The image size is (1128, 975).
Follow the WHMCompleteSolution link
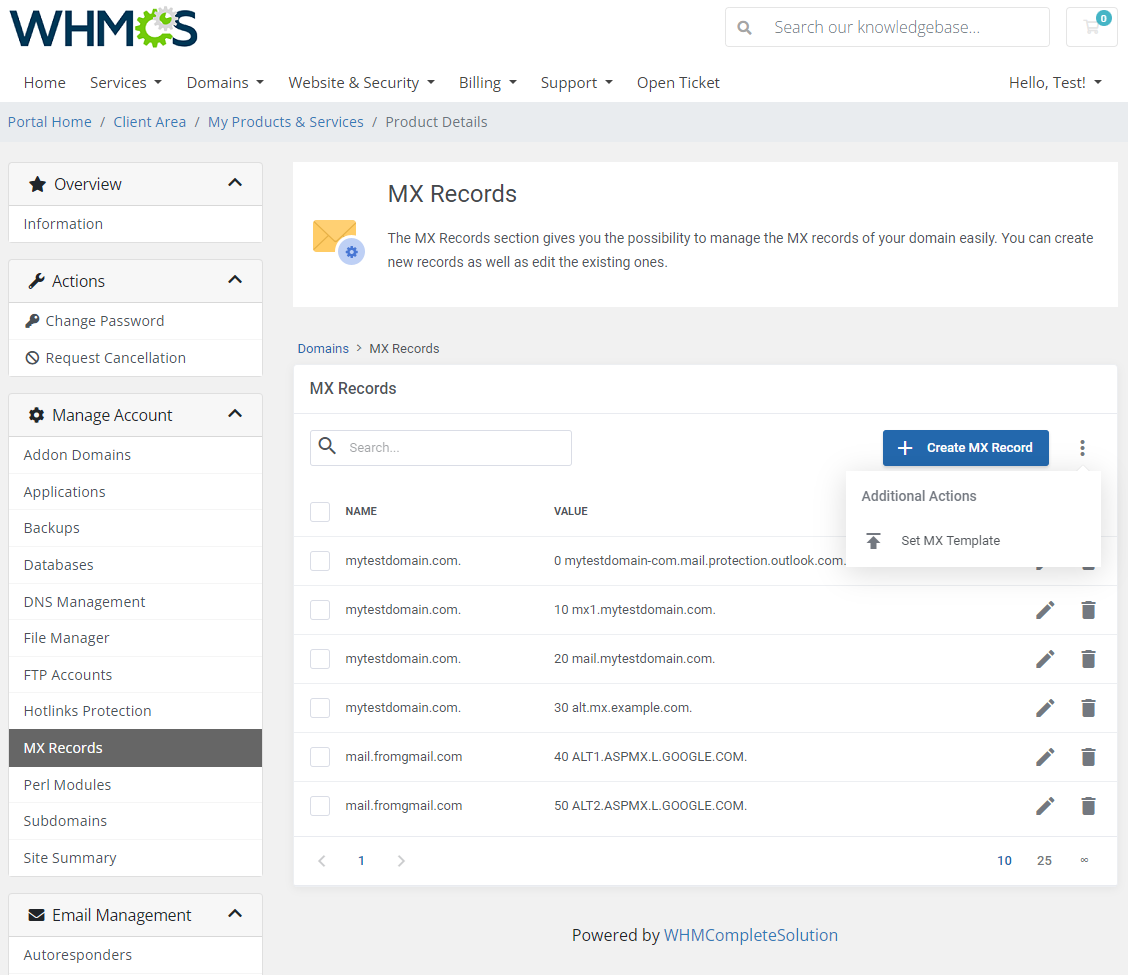click(751, 934)
